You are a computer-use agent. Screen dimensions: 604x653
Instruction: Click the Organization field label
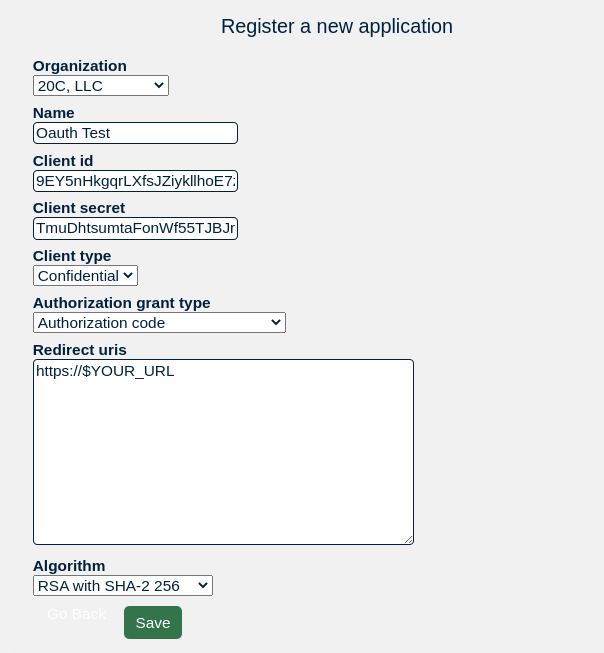[x=80, y=66]
